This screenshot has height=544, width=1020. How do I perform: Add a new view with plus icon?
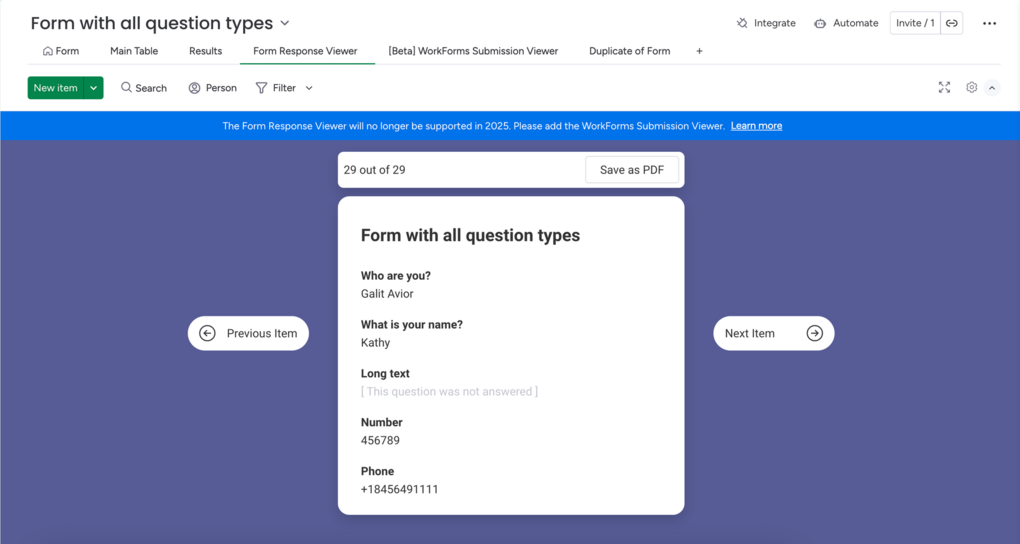tap(699, 51)
